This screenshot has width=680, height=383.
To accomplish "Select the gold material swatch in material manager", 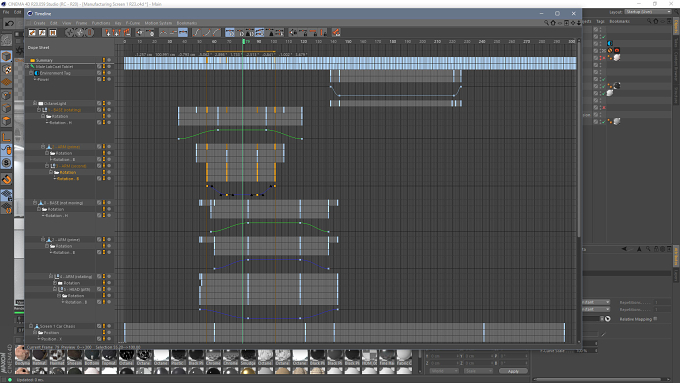I will pos(247,371).
